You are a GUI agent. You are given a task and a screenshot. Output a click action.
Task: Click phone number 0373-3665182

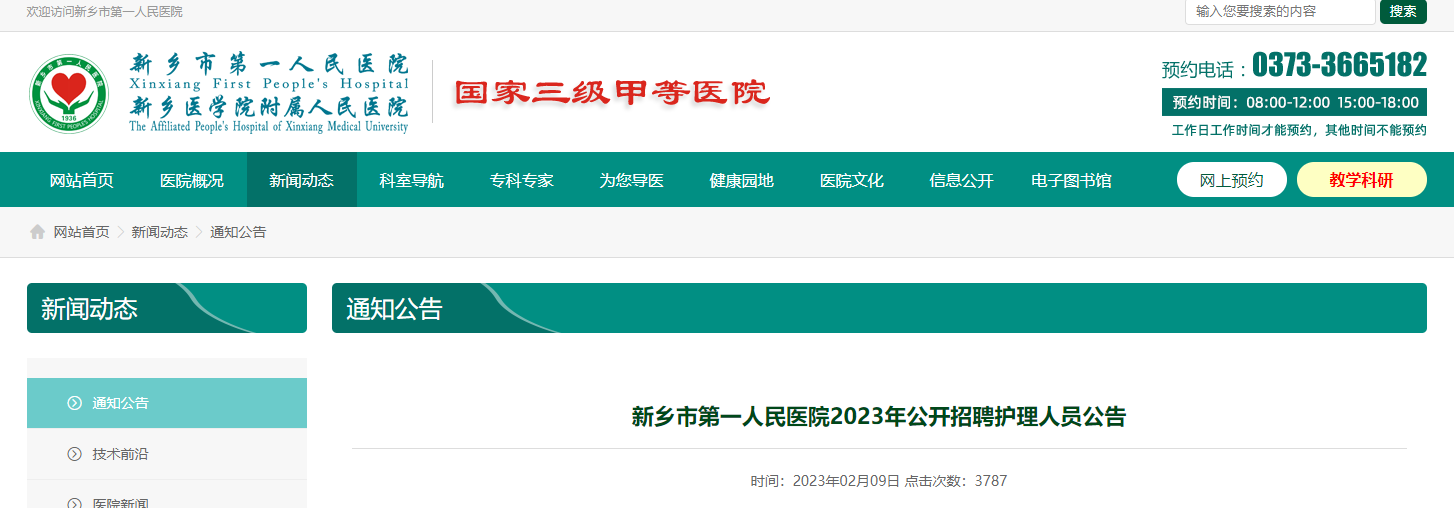tap(1340, 65)
